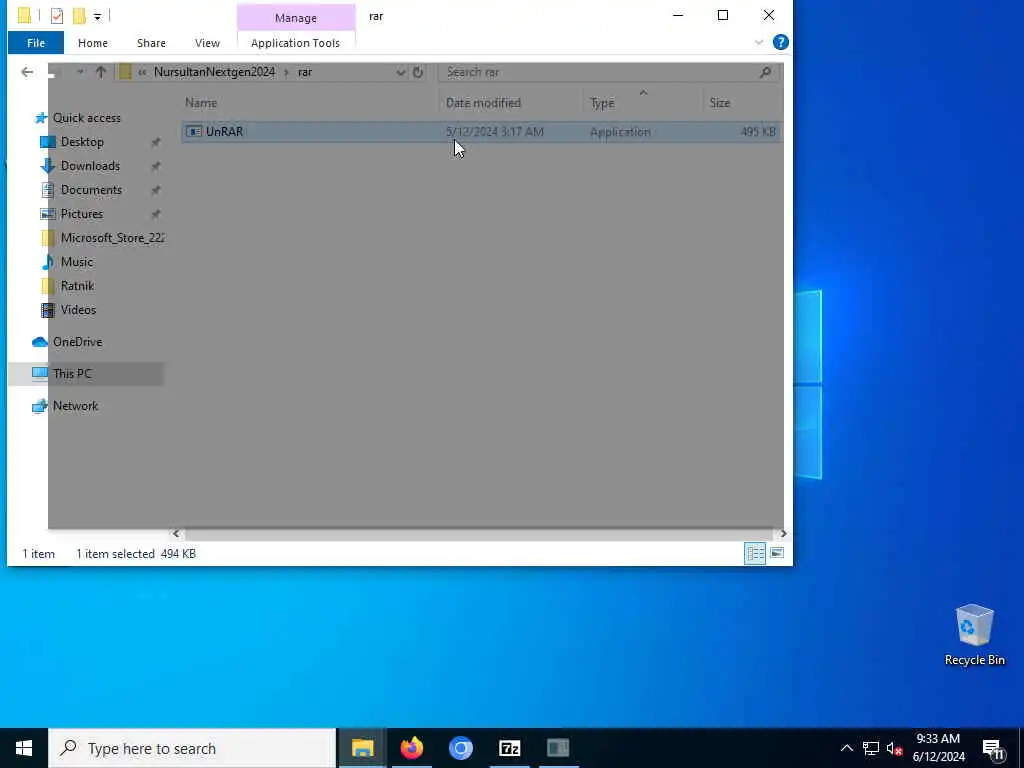
Task: Open Downloads in the navigation pane
Action: [89, 166]
